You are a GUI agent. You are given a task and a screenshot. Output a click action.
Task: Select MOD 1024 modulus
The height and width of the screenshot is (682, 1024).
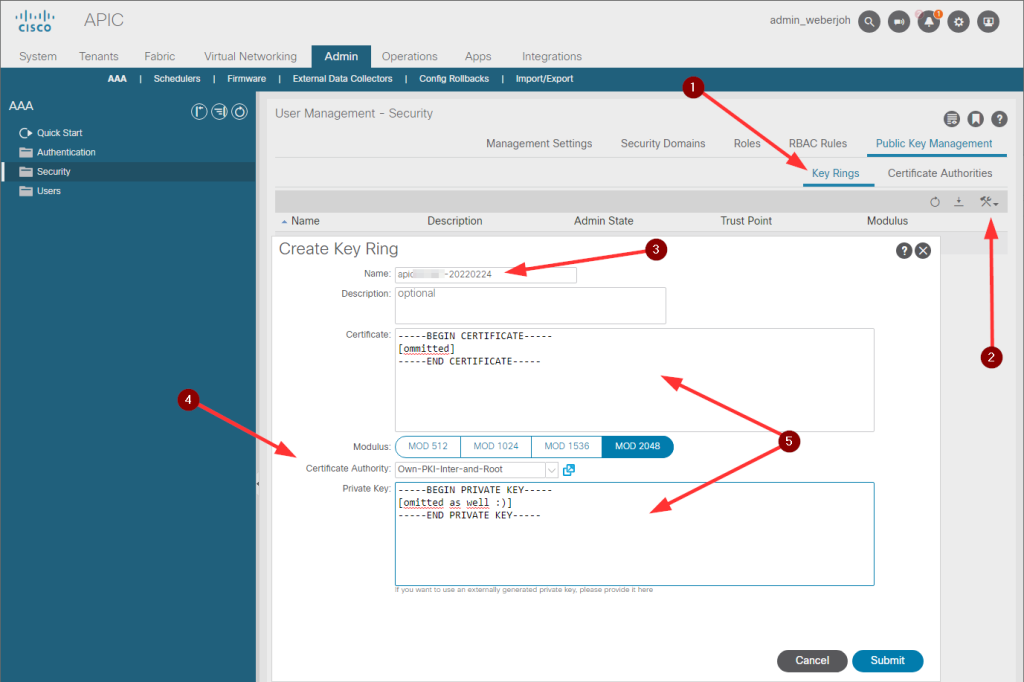point(496,446)
